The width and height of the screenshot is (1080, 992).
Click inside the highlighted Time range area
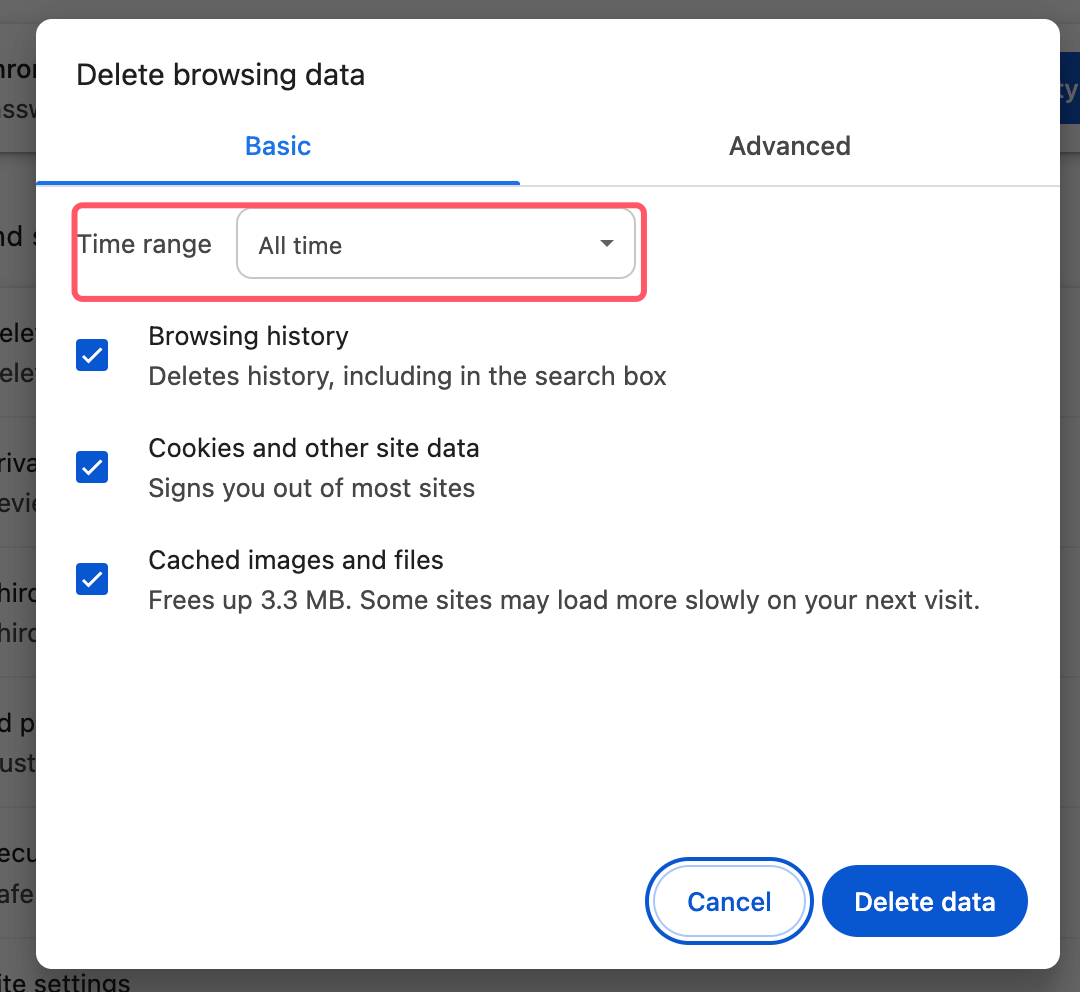pos(360,250)
